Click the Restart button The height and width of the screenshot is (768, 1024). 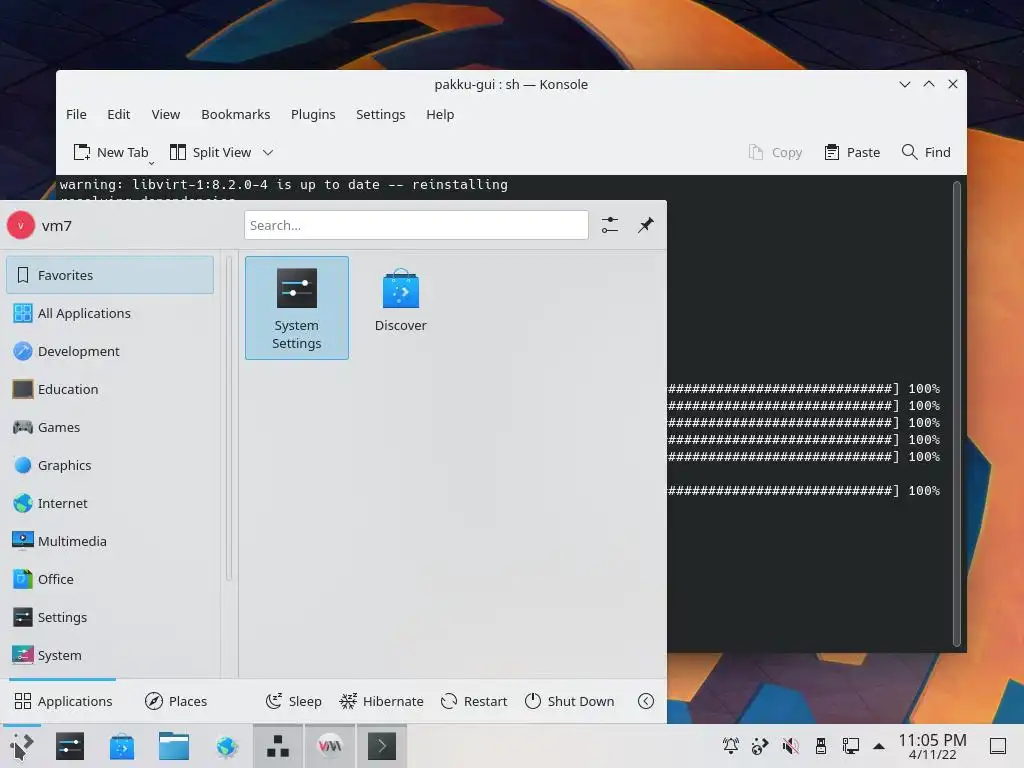tap(473, 701)
